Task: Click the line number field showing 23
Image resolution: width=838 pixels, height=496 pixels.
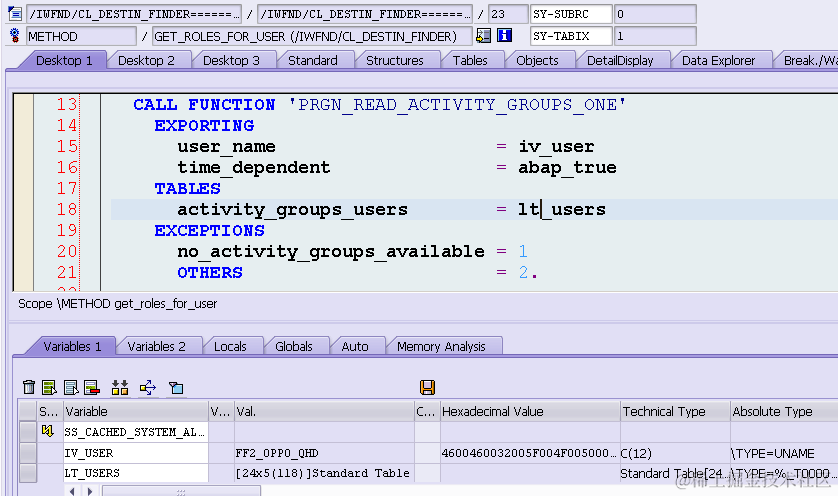Action: coord(508,14)
